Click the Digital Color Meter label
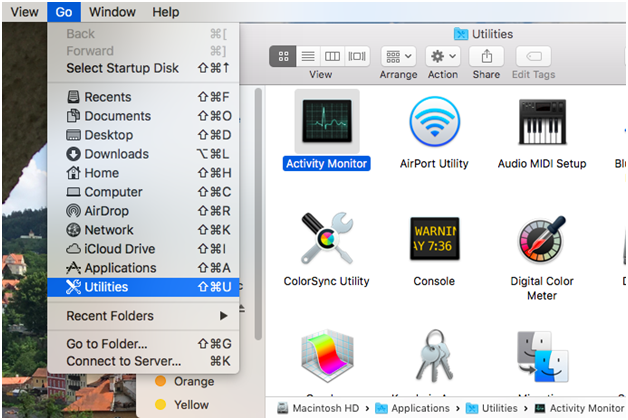 point(542,288)
